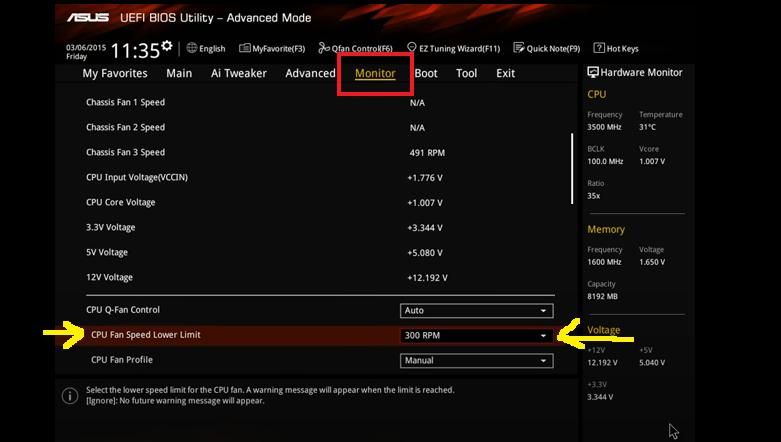
Task: Click the time display 11:35
Action: 135,50
